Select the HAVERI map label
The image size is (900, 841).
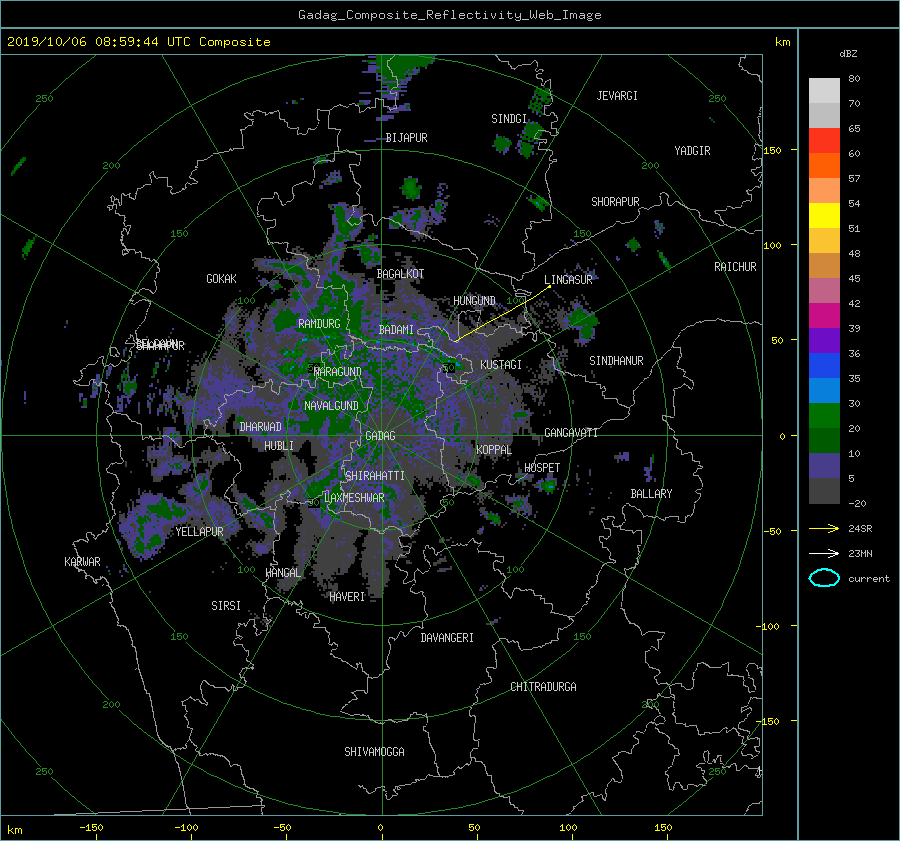347,597
